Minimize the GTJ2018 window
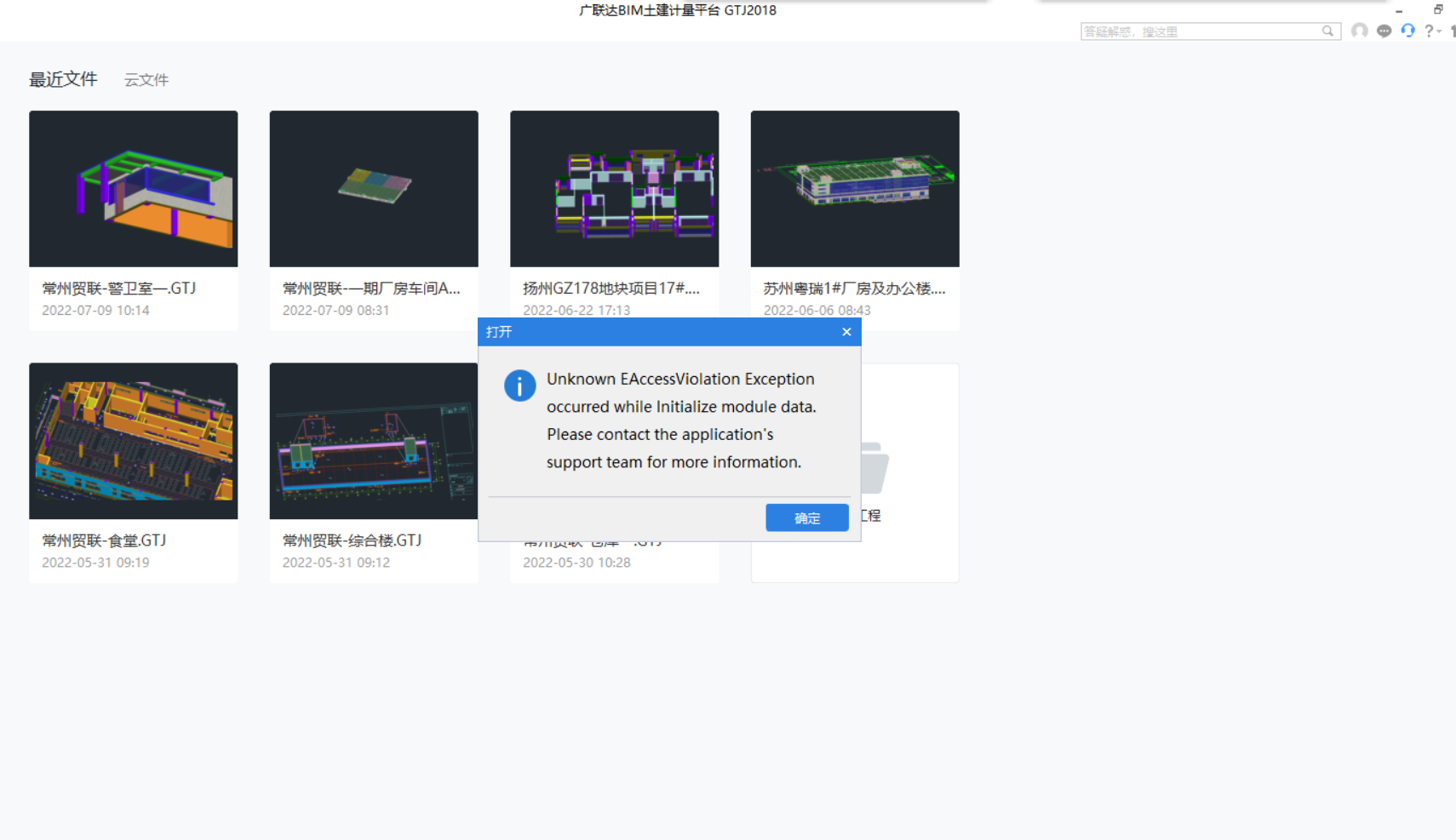Image resolution: width=1456 pixels, height=840 pixels. pos(1399,10)
